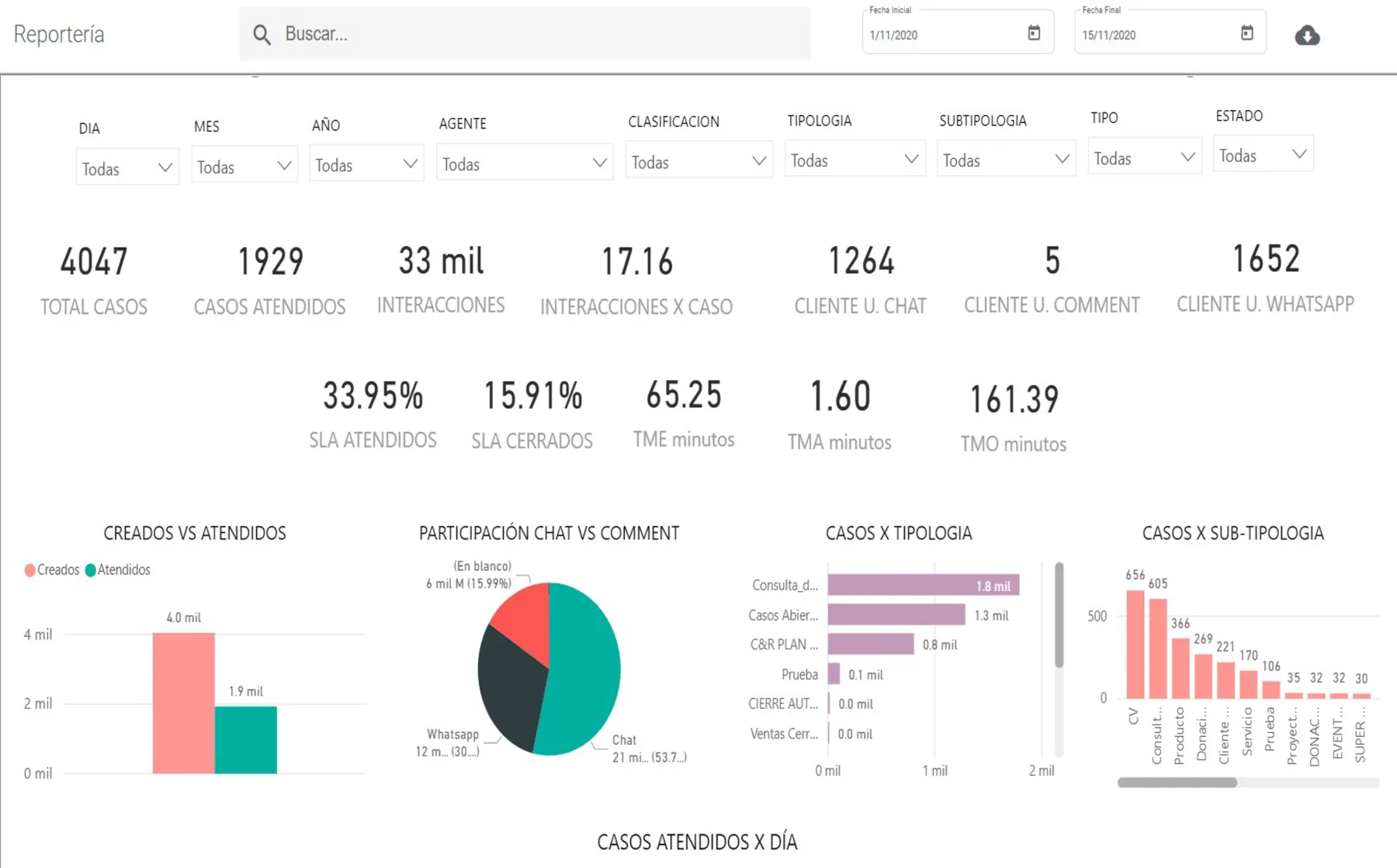
Task: Open the AGENTE filter dropdown
Action: (x=525, y=162)
